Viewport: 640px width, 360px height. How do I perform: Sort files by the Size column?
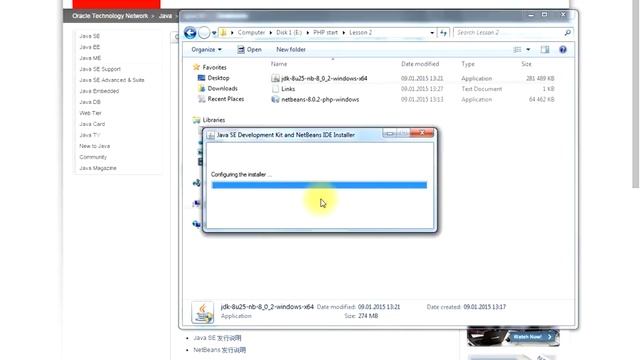526,64
